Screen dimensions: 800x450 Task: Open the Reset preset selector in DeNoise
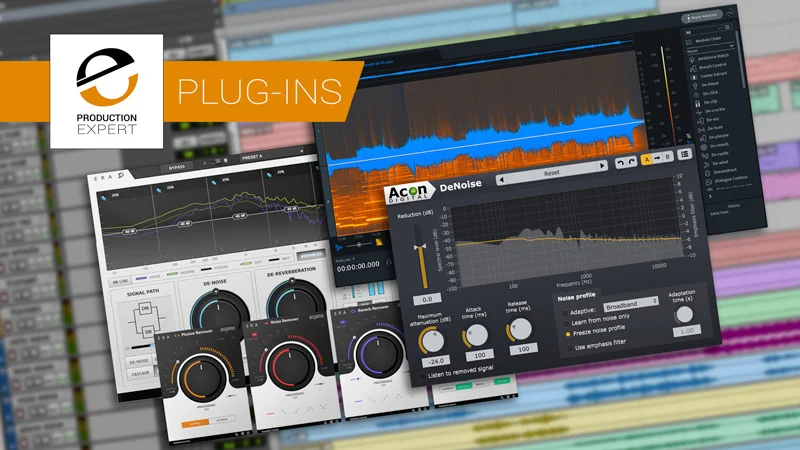(552, 173)
